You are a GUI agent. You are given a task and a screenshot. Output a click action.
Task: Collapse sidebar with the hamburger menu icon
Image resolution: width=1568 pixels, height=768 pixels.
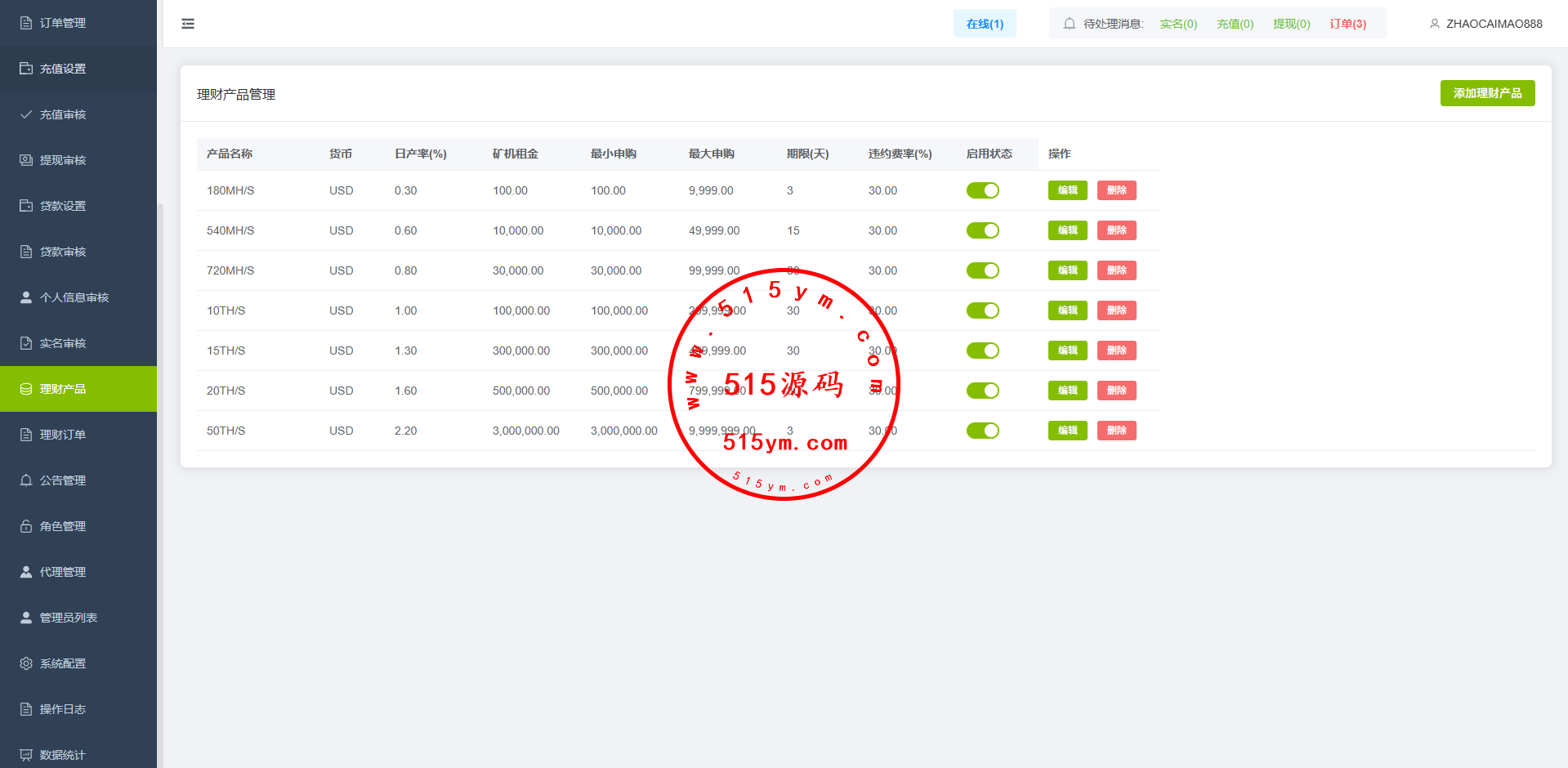point(188,24)
